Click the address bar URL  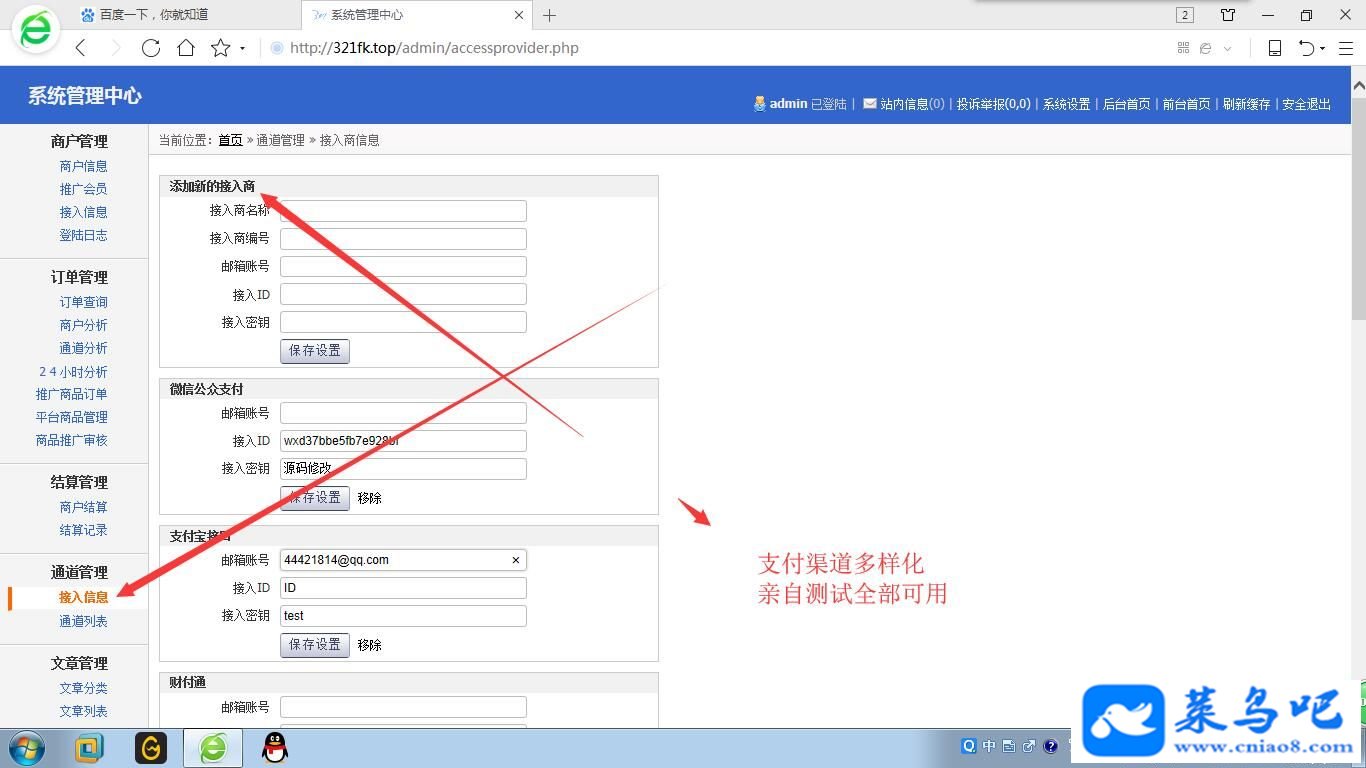pyautogui.click(x=434, y=48)
